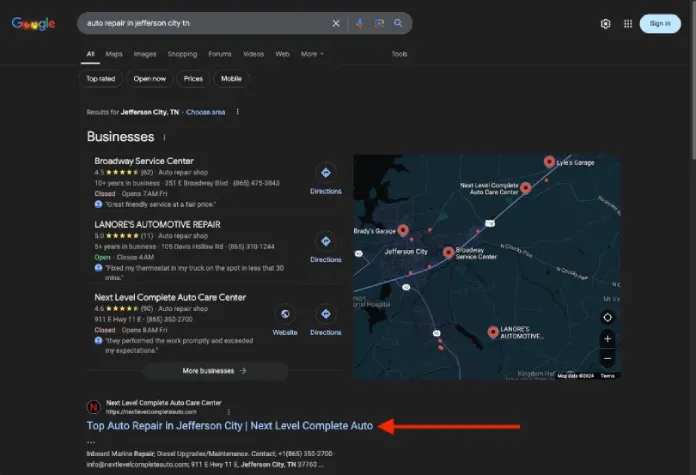The width and height of the screenshot is (696, 475).
Task: Toggle the Top rated filter chip
Action: point(101,79)
